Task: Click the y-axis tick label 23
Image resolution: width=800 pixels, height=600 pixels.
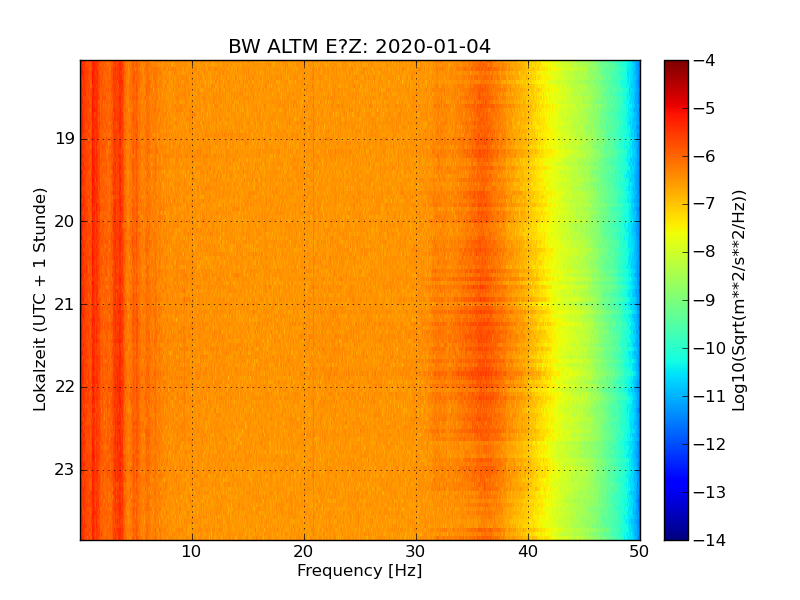Action: tap(64, 470)
